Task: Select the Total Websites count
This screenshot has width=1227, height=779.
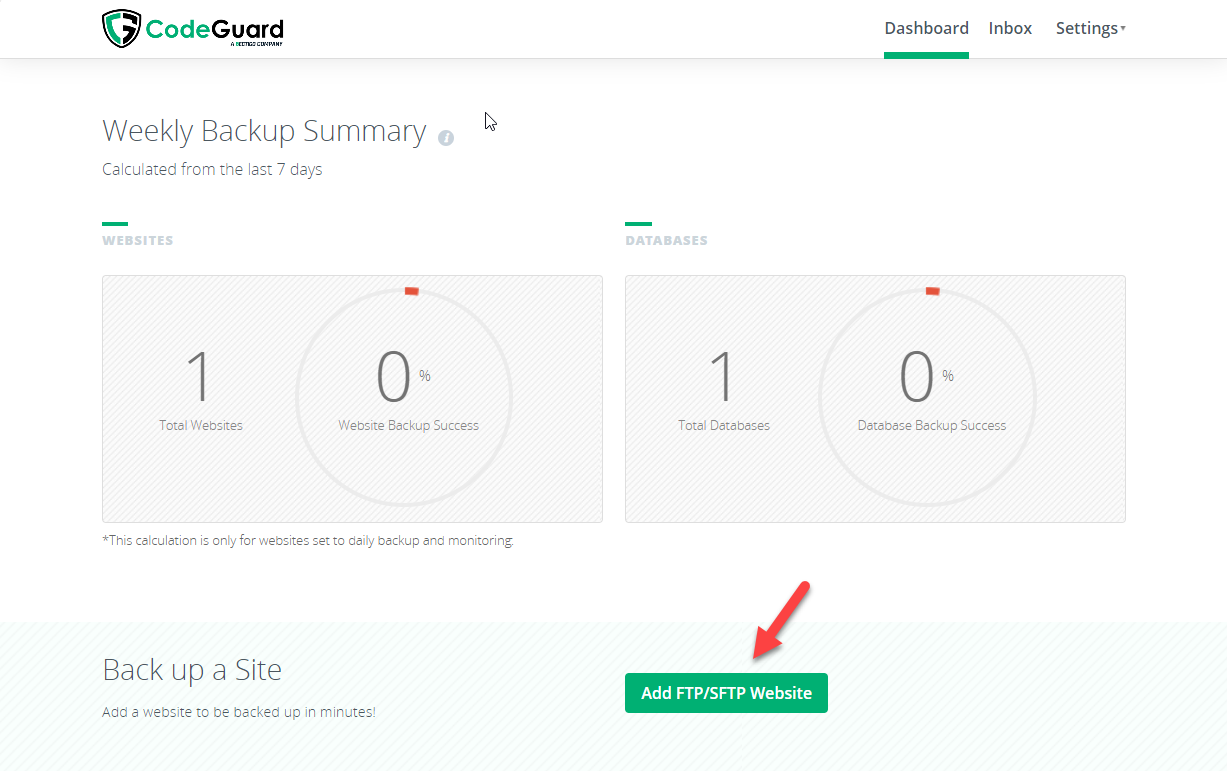Action: point(200,377)
